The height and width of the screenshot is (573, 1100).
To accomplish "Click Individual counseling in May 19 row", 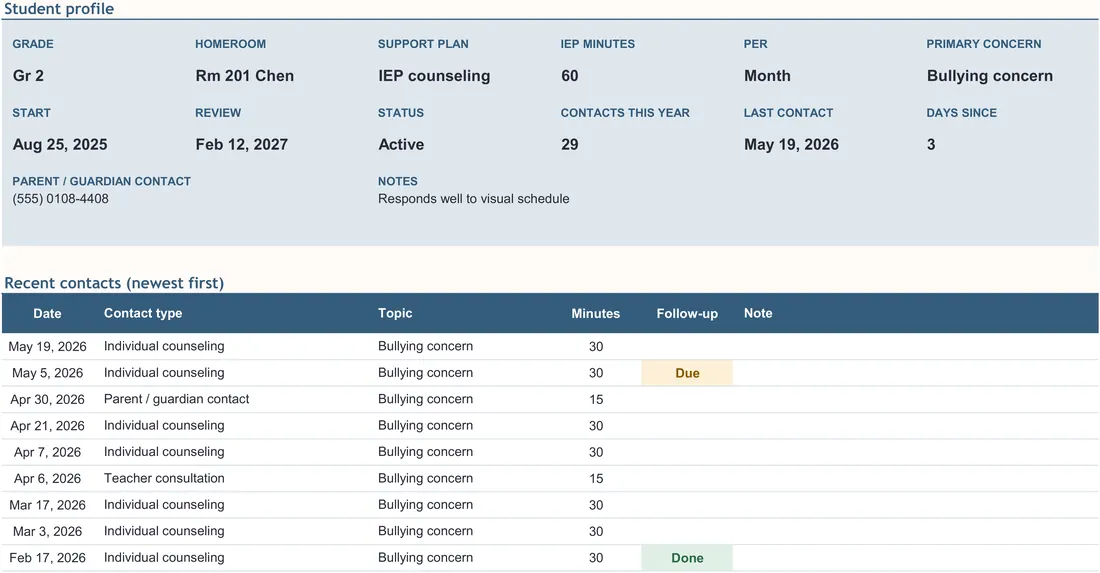I will coord(164,346).
